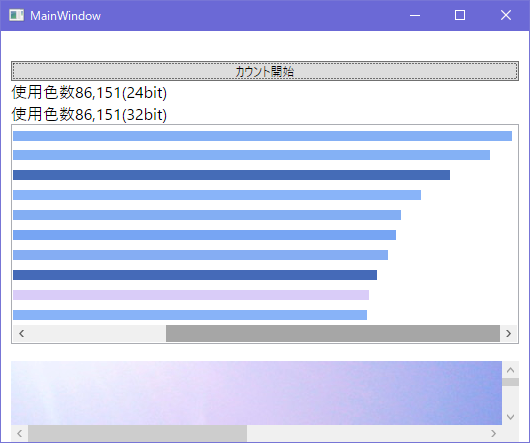Screen dimensions: 530x443
Task: Minimize the MainWindow window
Action: [x=415, y=15]
